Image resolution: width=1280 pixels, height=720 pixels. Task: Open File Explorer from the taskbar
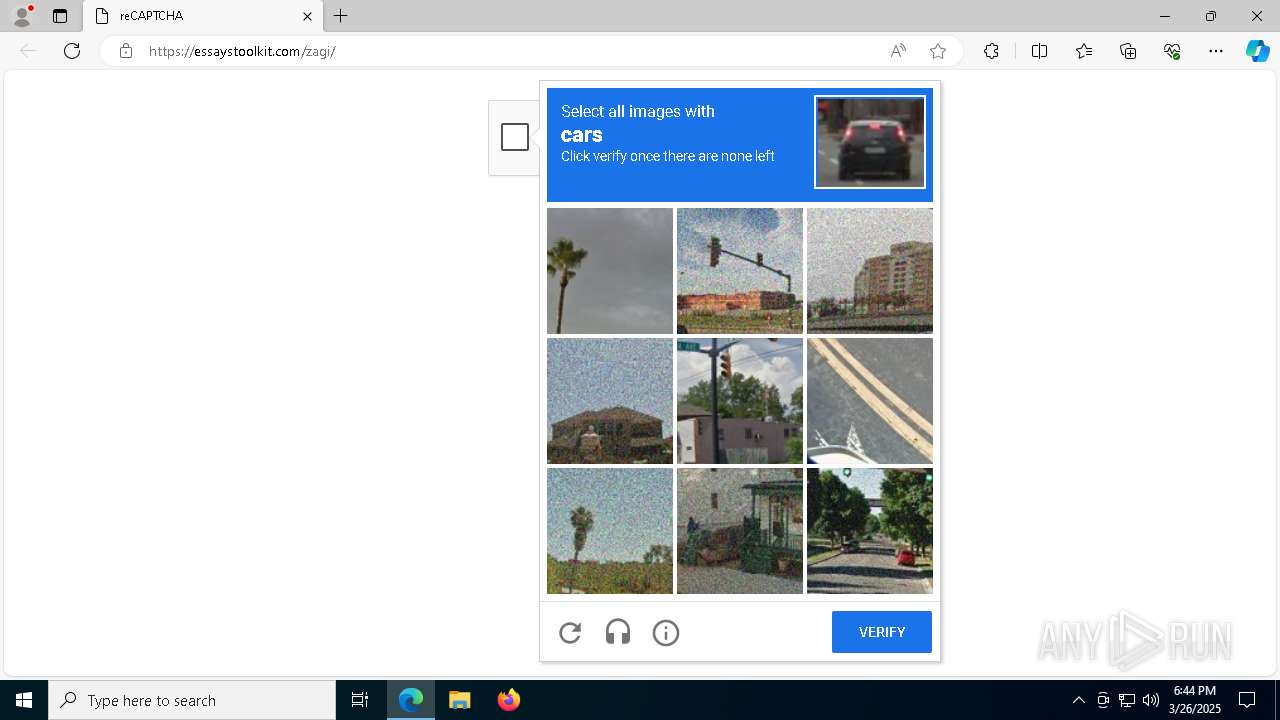tap(459, 700)
